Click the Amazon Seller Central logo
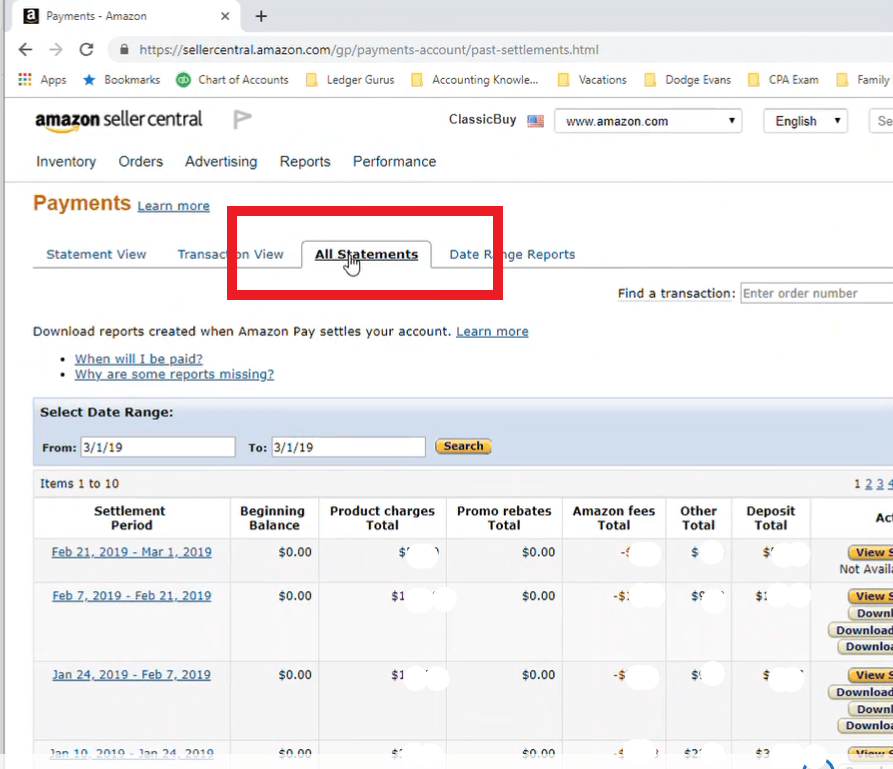 pyautogui.click(x=118, y=120)
